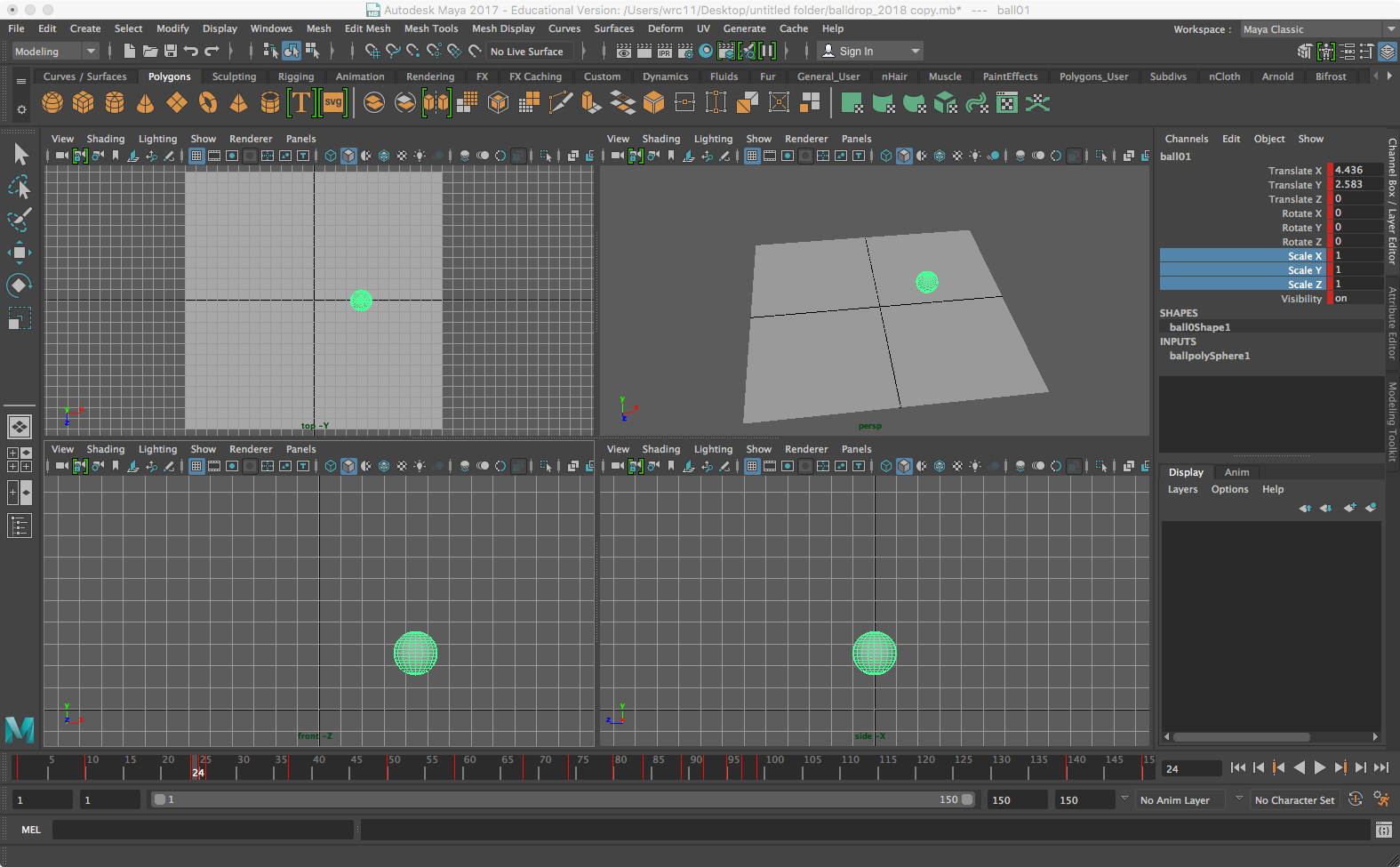Click the SVG import shelf icon
The height and width of the screenshot is (867, 1400).
333,103
